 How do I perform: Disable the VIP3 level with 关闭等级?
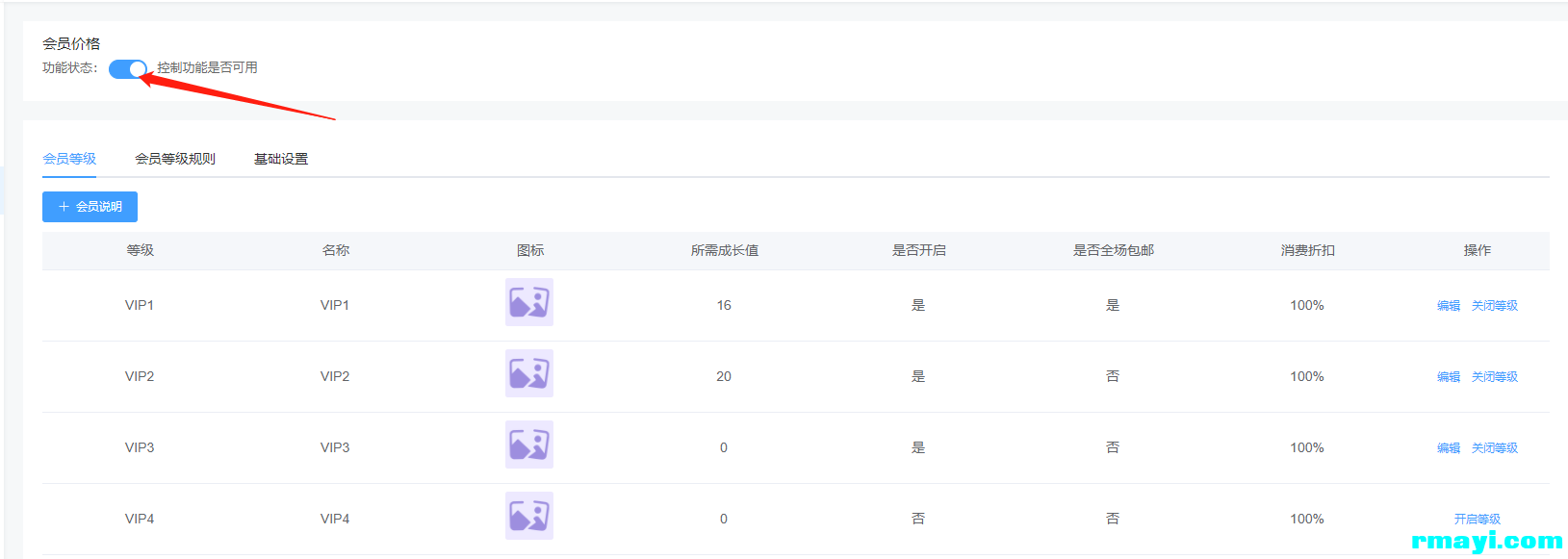click(x=1495, y=448)
